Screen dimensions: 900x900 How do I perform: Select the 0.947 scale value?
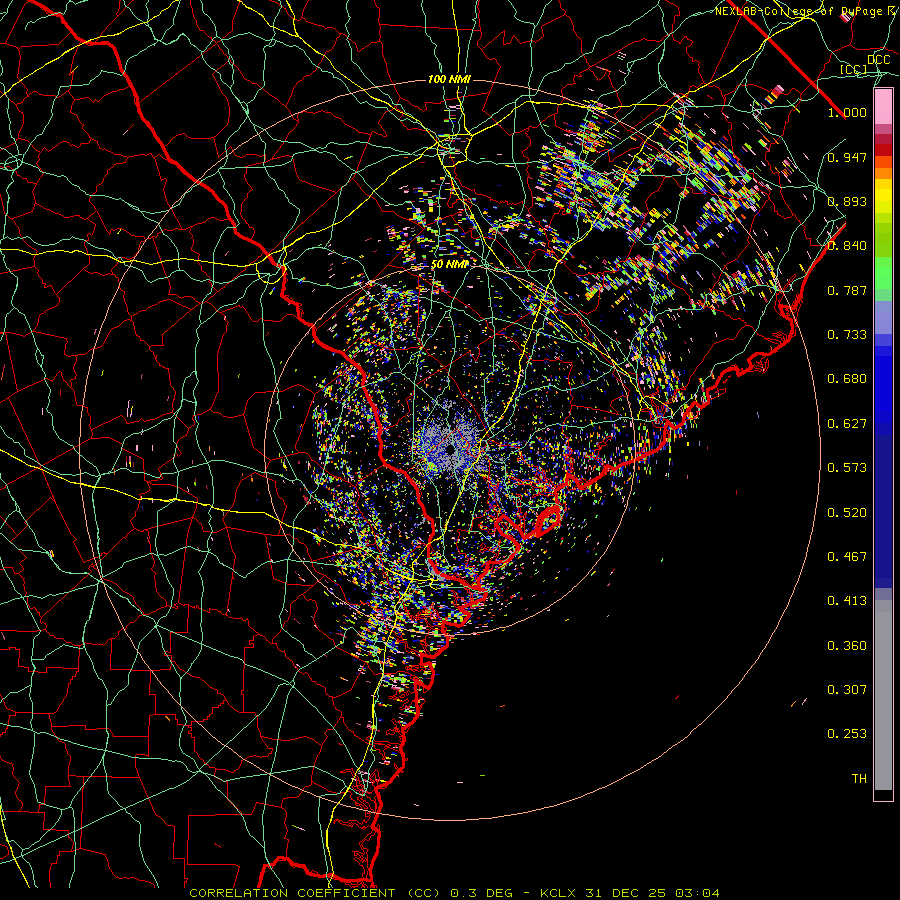click(x=847, y=157)
